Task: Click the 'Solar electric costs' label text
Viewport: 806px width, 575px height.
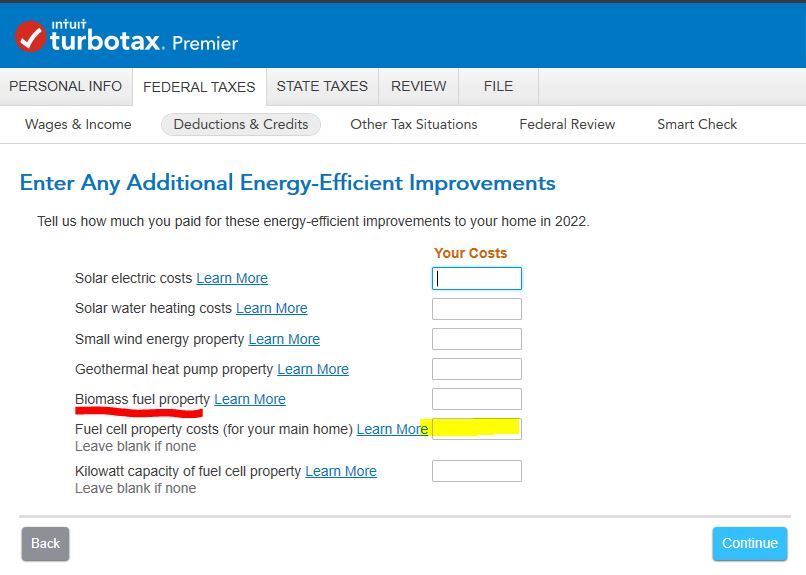Action: (x=133, y=278)
